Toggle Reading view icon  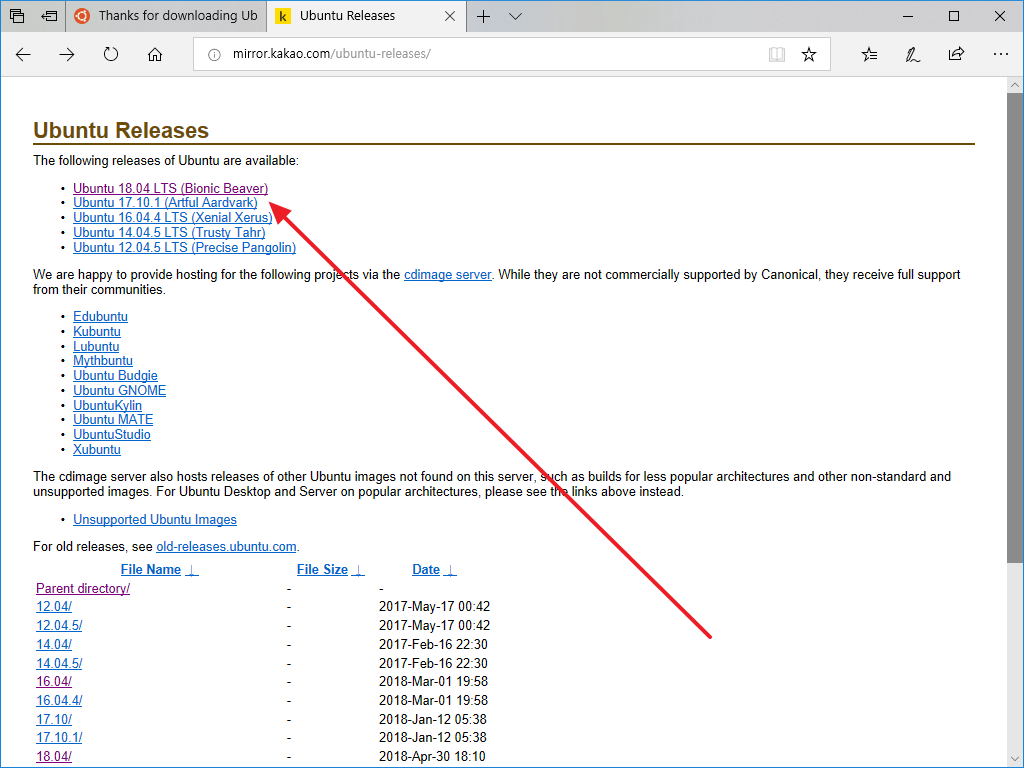click(776, 54)
